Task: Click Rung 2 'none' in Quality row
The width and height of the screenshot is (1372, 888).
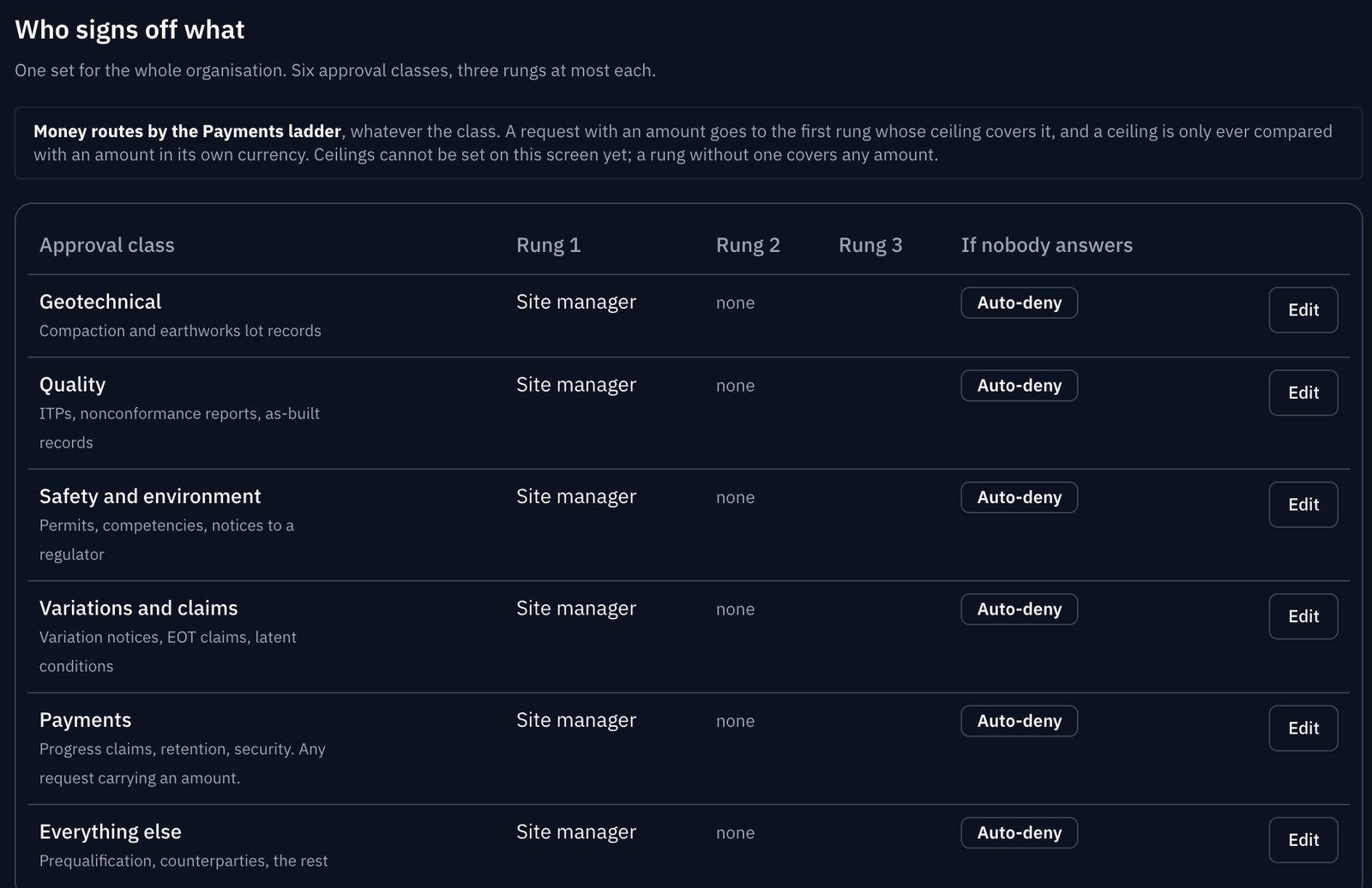Action: click(x=735, y=386)
